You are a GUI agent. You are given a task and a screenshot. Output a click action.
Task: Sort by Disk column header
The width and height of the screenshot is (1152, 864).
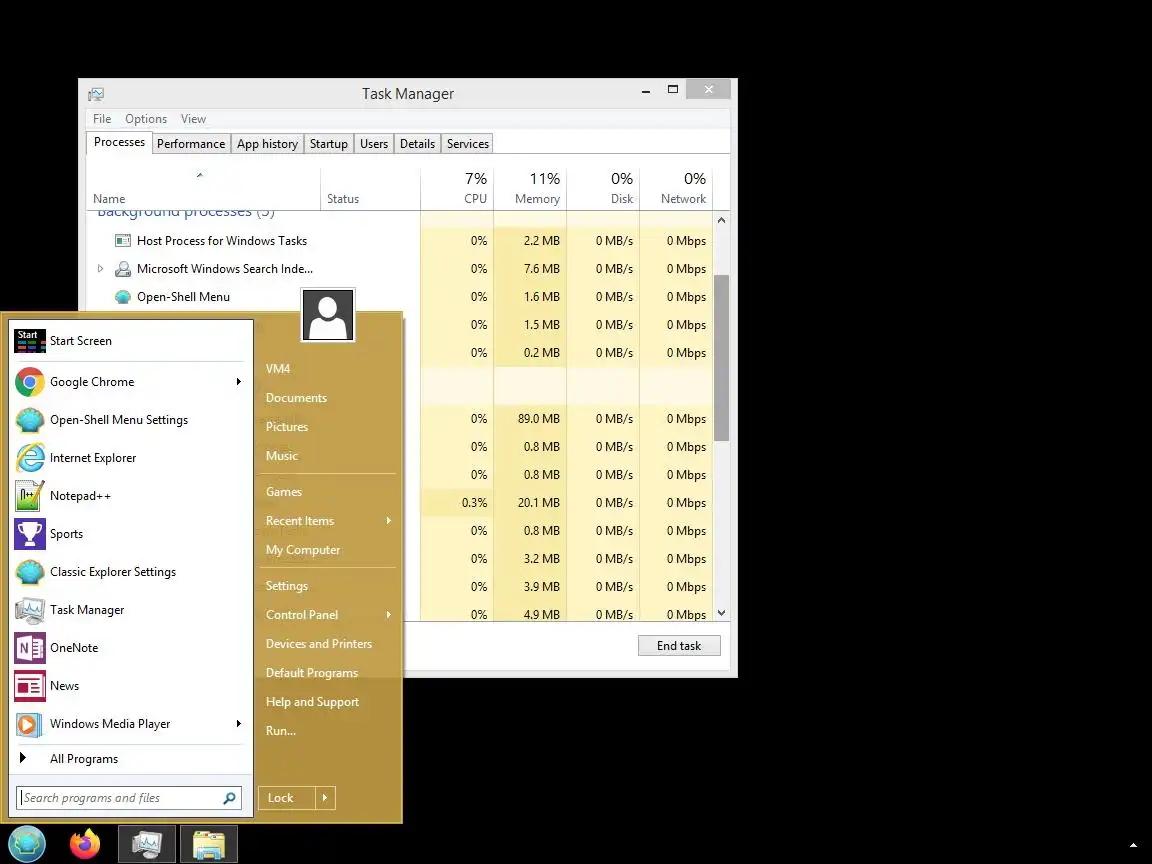pyautogui.click(x=603, y=189)
